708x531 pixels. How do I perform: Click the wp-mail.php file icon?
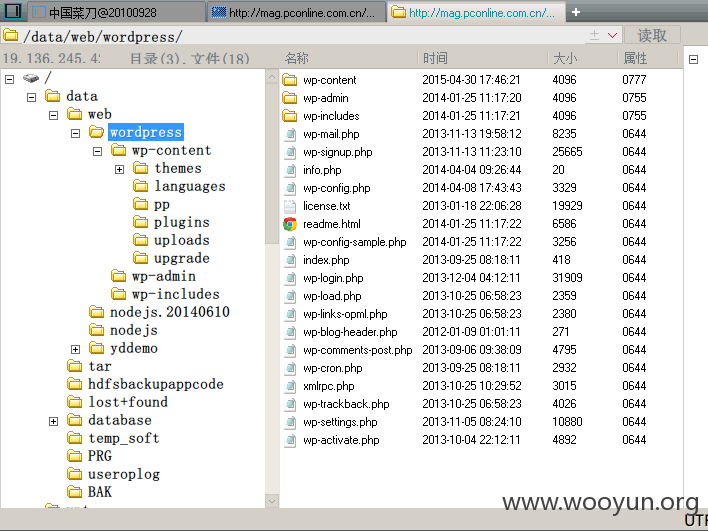290,134
